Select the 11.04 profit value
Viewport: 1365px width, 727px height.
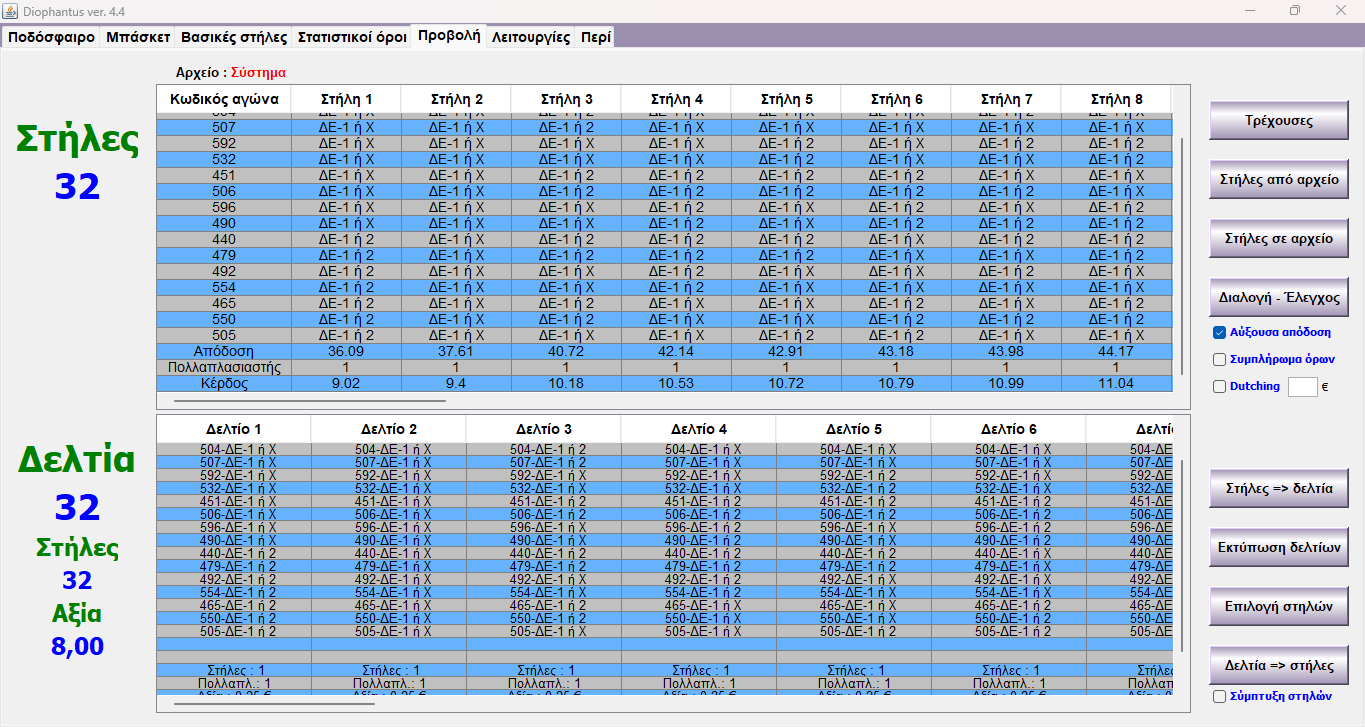coord(1116,383)
